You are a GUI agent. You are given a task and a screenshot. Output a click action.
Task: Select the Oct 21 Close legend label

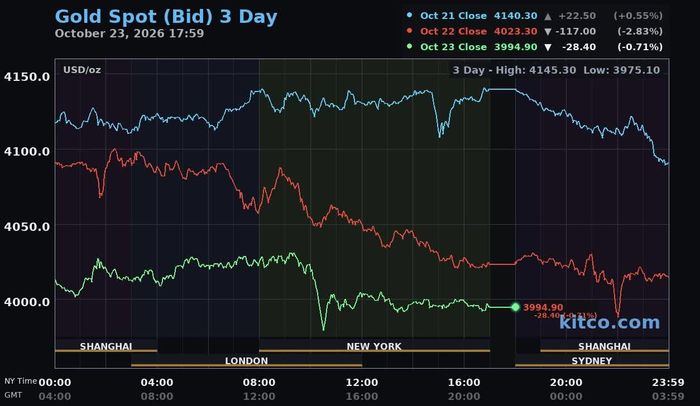(x=453, y=16)
